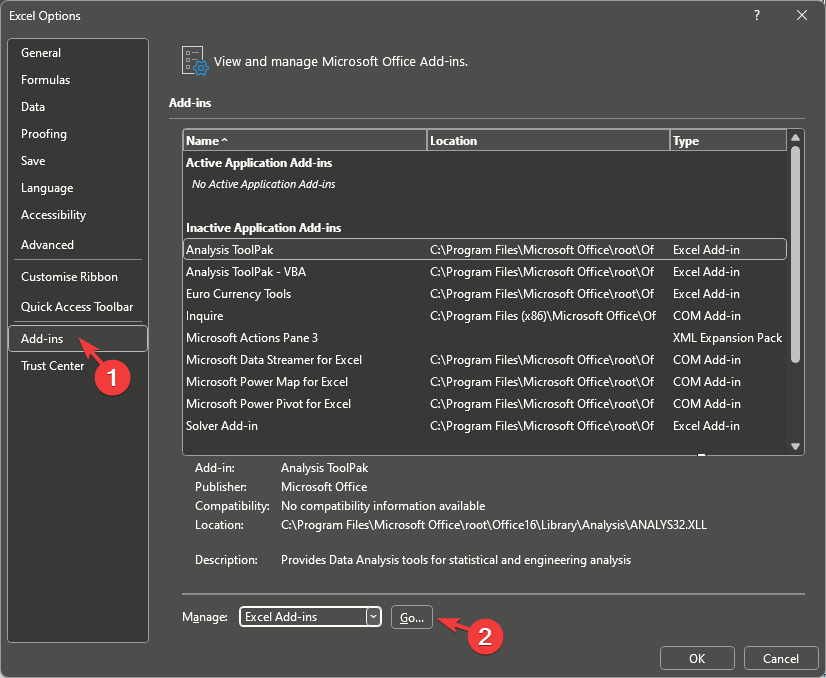Select the Solver Add-in row
Screen dimensions: 826x678
pos(485,426)
